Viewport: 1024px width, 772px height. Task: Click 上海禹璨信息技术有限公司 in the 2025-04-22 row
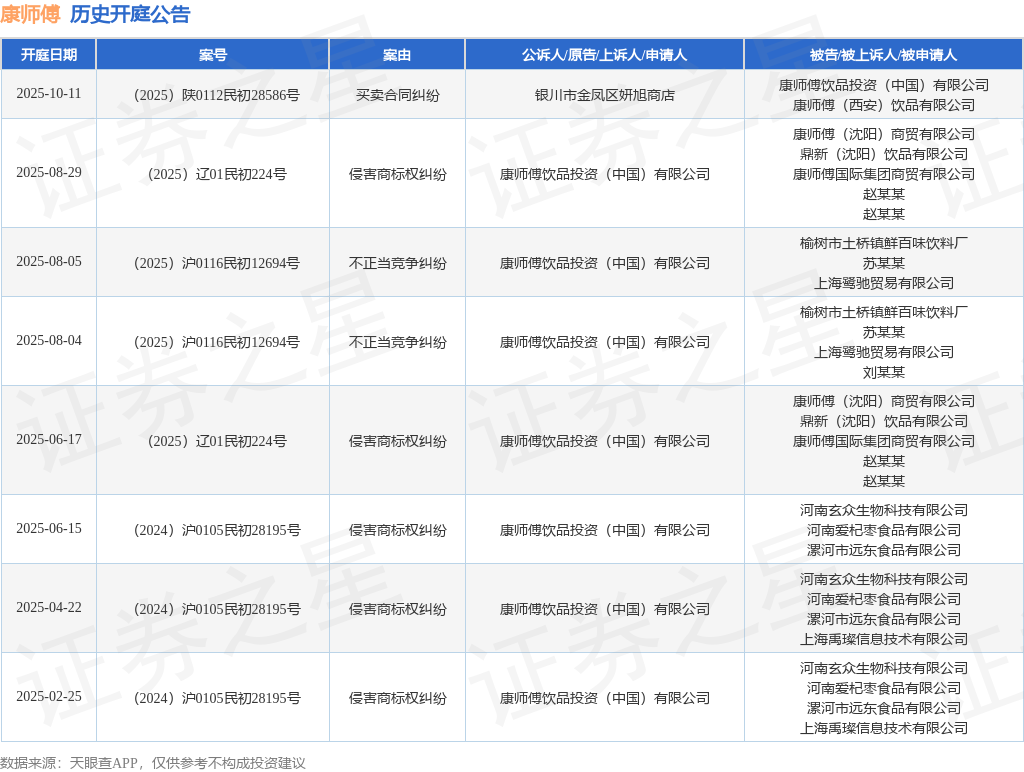[884, 639]
